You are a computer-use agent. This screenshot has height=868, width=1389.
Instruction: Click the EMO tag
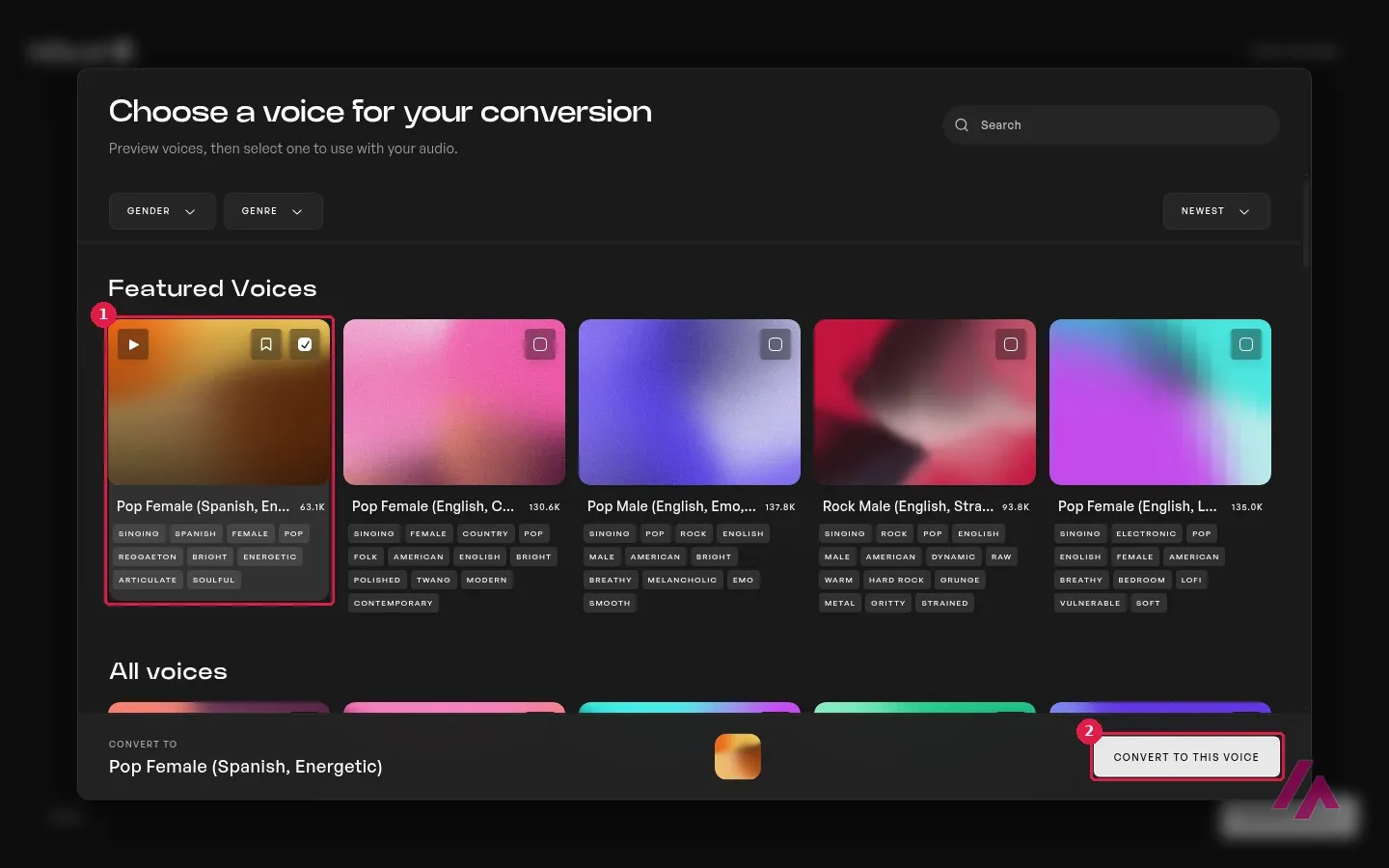pos(743,580)
